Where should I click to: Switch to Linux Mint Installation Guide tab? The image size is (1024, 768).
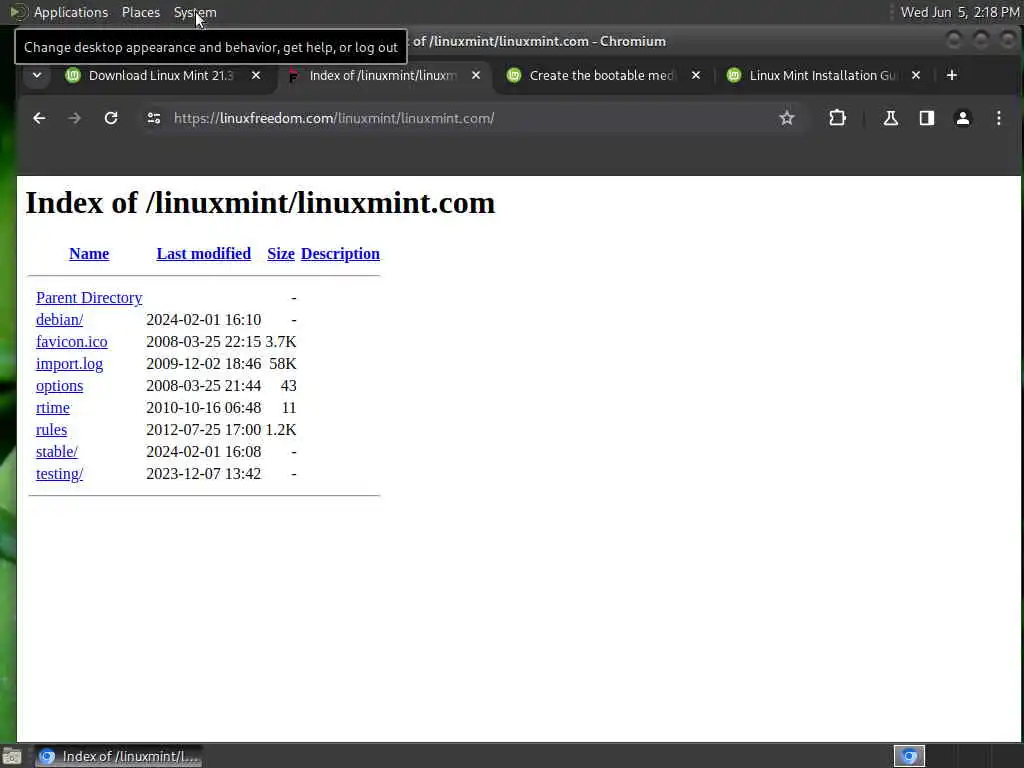[x=822, y=75]
